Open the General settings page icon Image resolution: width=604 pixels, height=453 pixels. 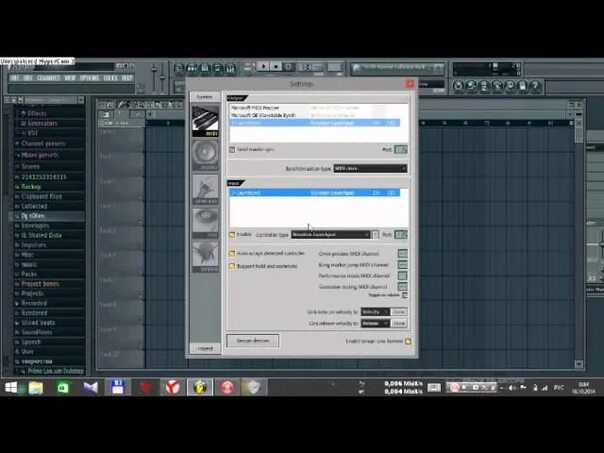click(x=205, y=189)
